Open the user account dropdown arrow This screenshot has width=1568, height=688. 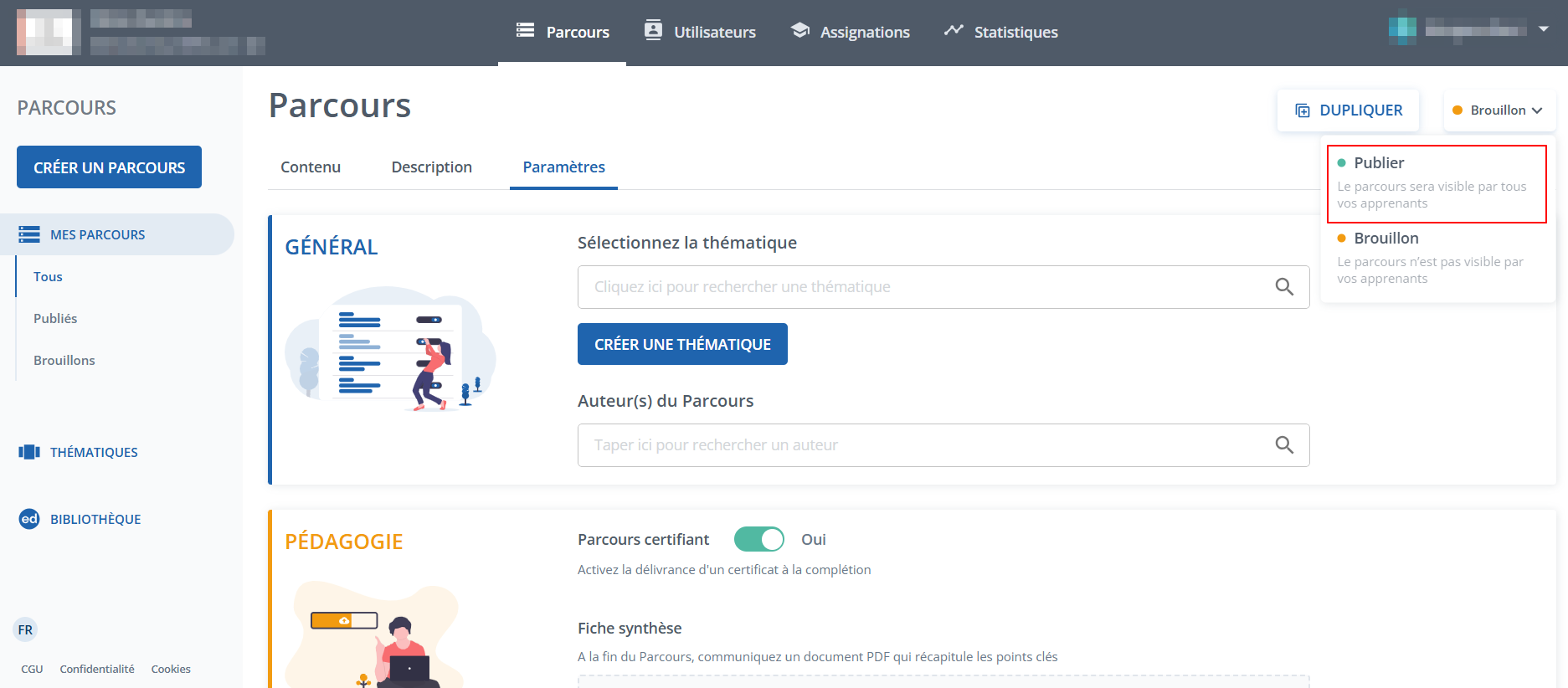(1544, 29)
